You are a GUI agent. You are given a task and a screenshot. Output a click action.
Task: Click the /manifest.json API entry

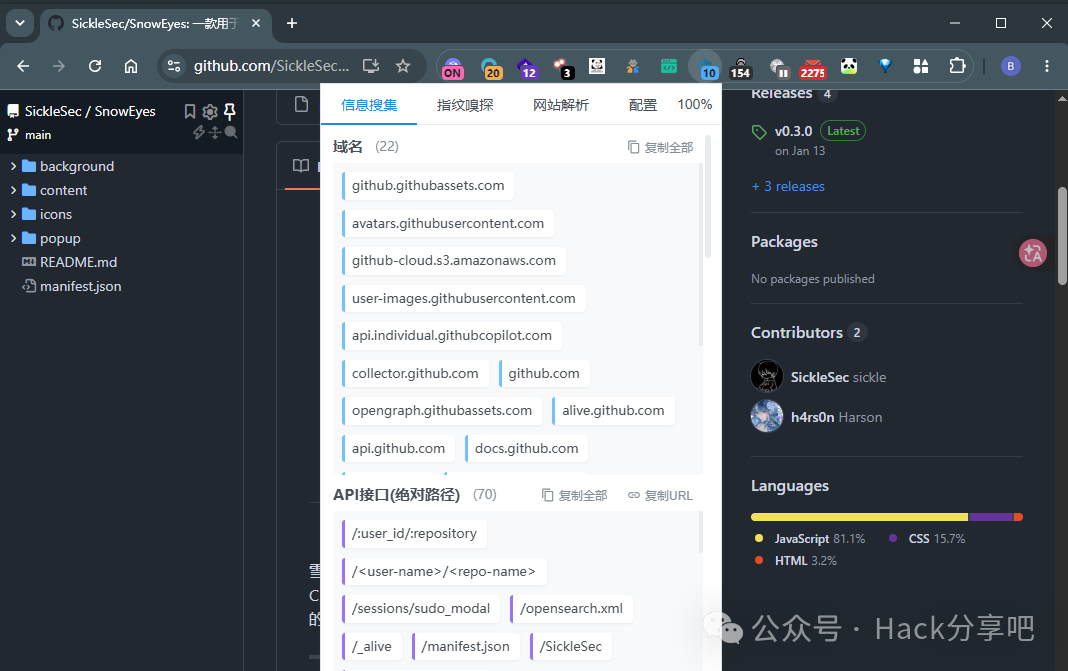[x=465, y=646]
